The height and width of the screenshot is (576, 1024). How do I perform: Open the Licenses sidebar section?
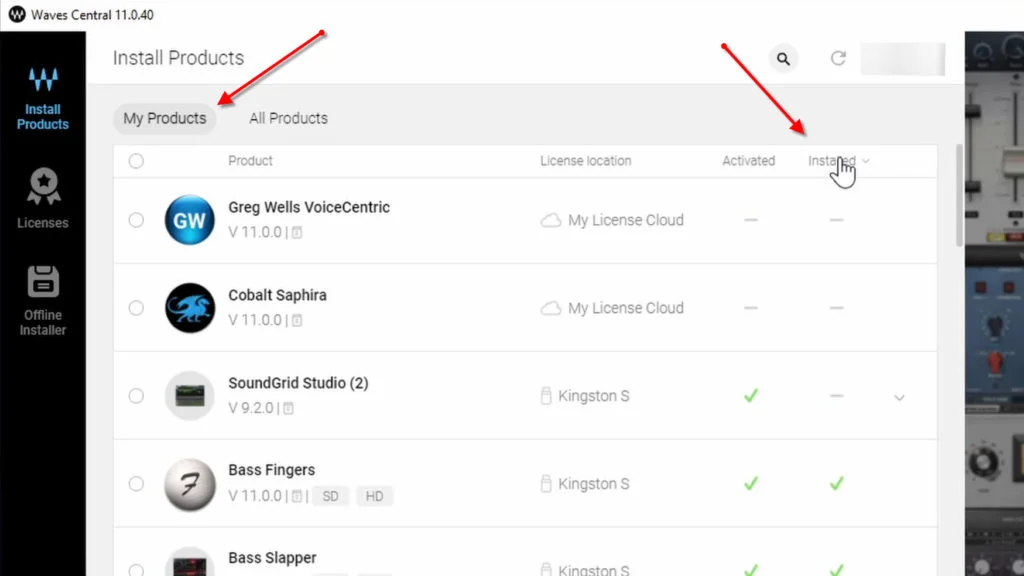point(42,199)
